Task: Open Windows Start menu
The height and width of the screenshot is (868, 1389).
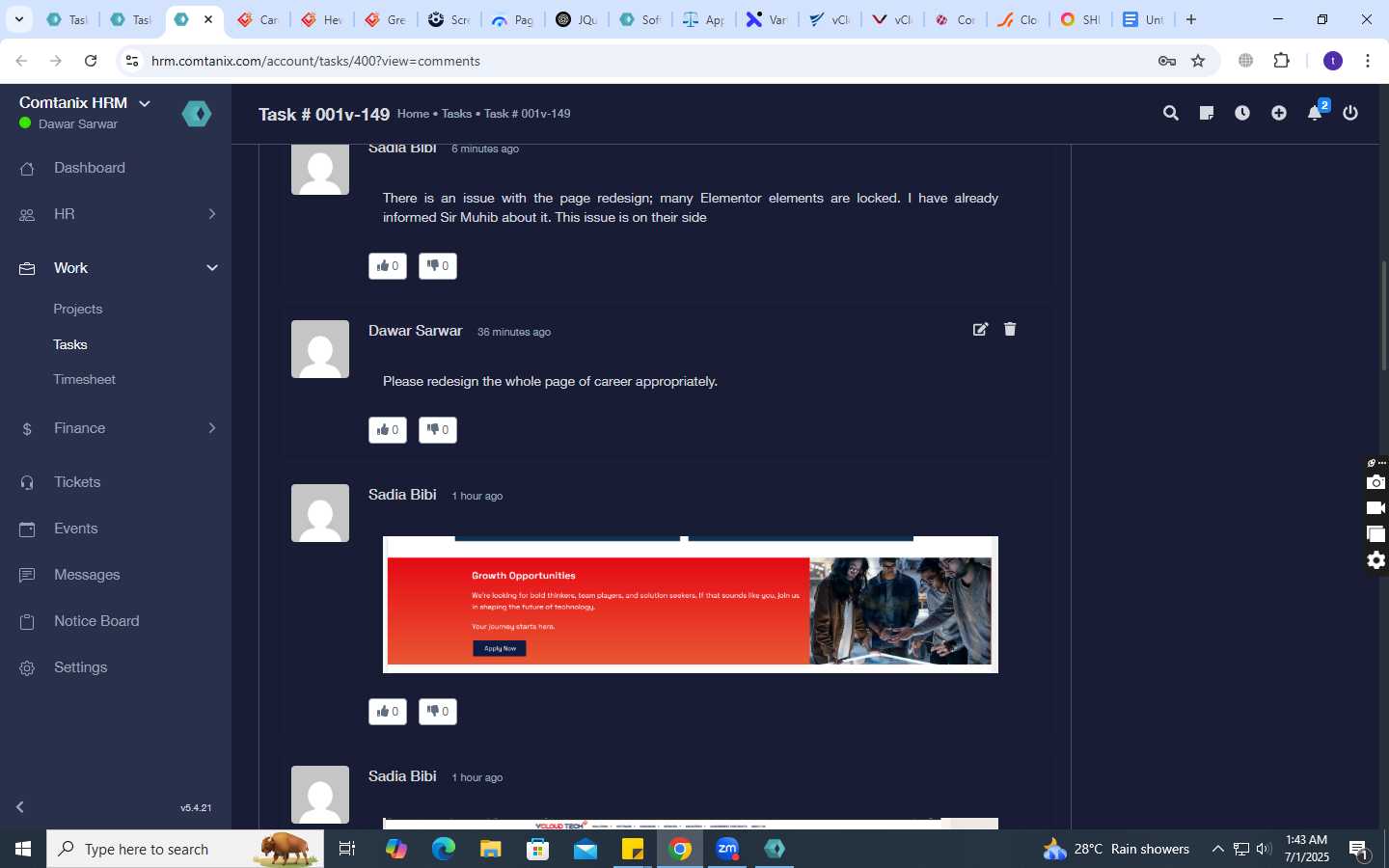Action: point(23,849)
